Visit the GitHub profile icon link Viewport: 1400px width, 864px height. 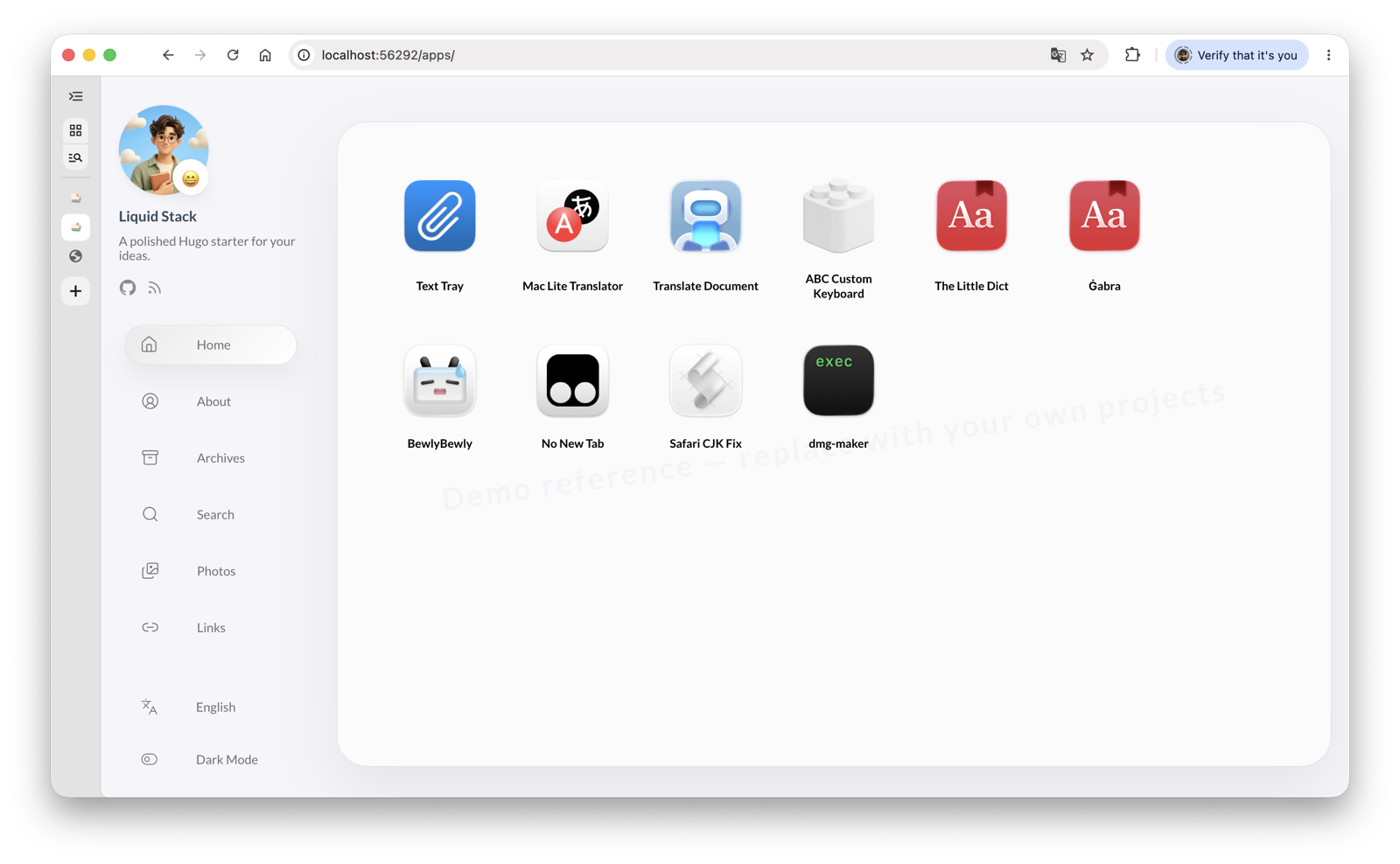point(128,288)
